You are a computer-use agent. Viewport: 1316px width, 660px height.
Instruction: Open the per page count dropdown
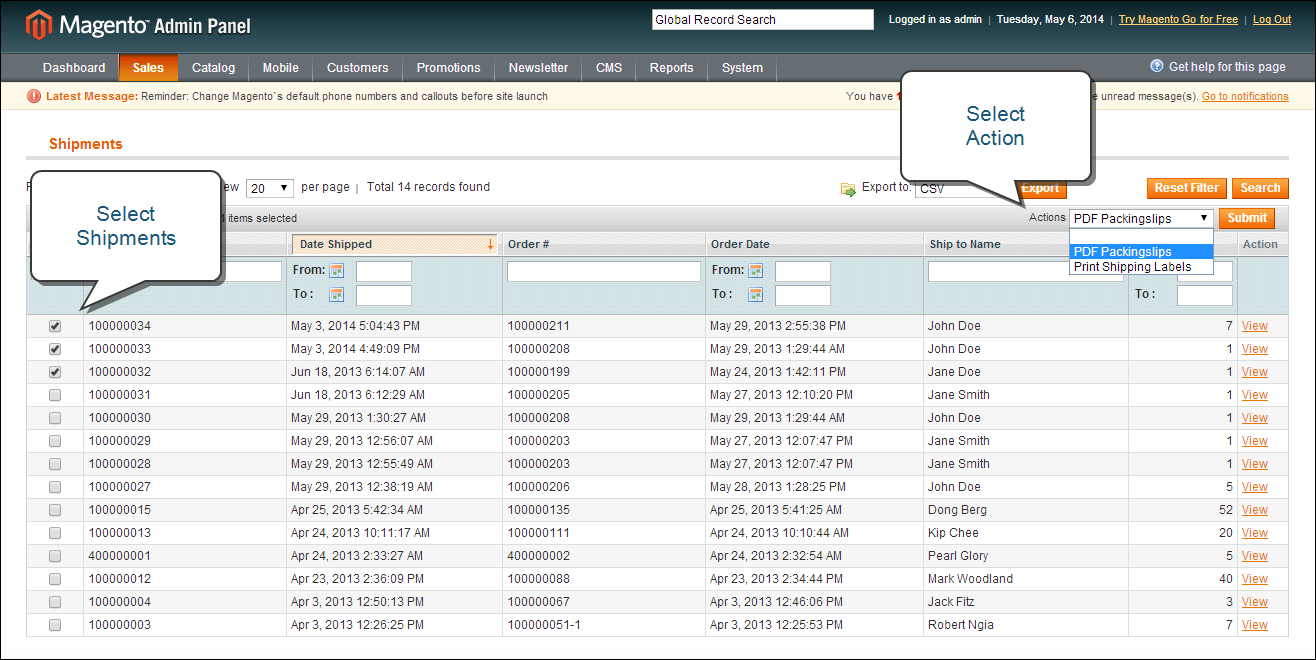pyautogui.click(x=270, y=188)
